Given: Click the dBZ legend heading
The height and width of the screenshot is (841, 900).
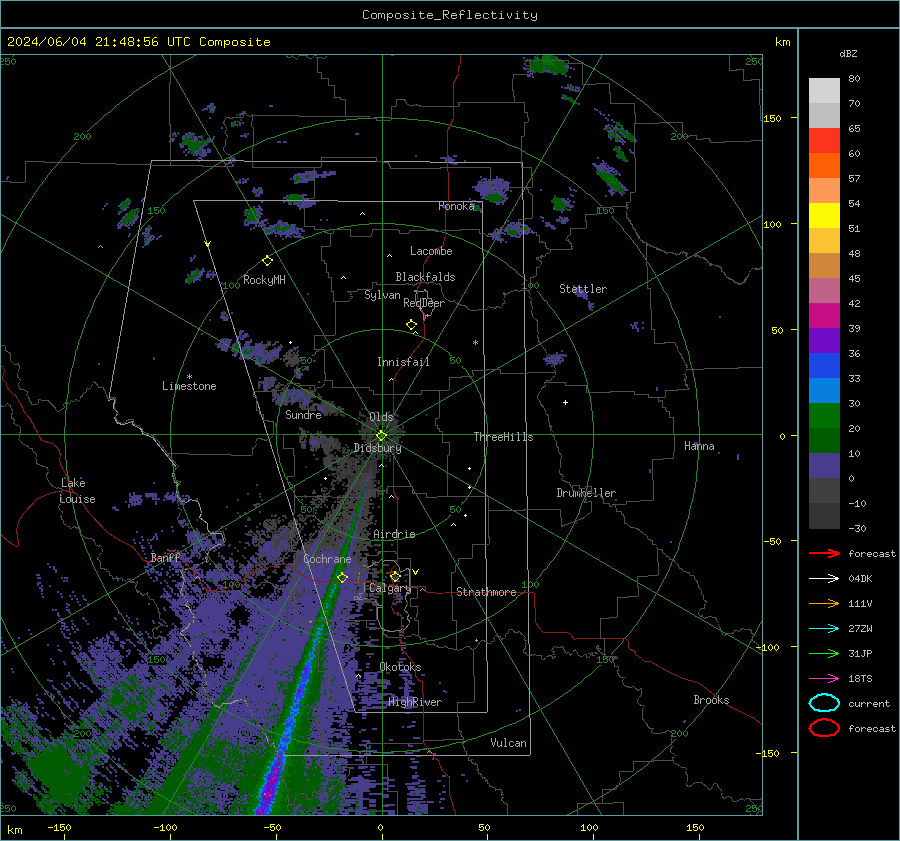Looking at the screenshot, I should pyautogui.click(x=848, y=53).
